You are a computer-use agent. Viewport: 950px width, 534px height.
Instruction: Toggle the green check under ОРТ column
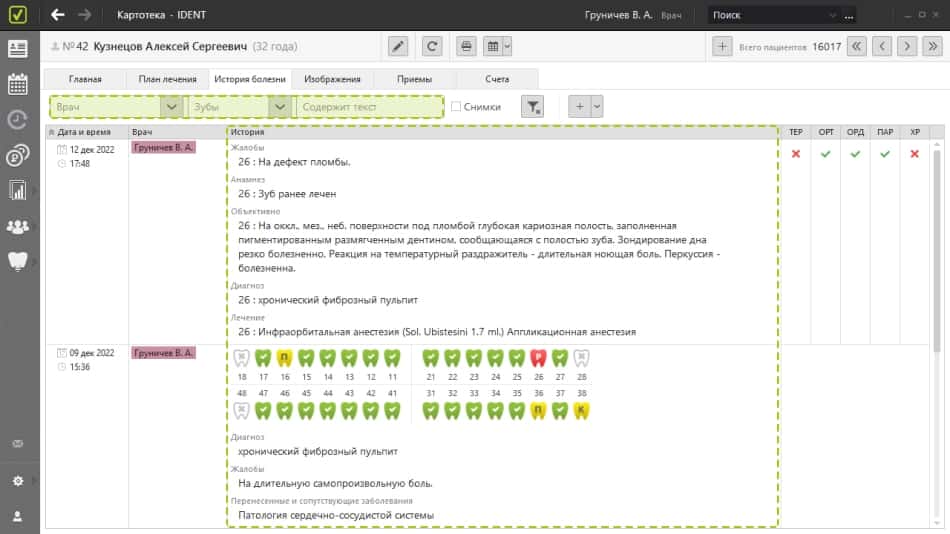point(825,154)
